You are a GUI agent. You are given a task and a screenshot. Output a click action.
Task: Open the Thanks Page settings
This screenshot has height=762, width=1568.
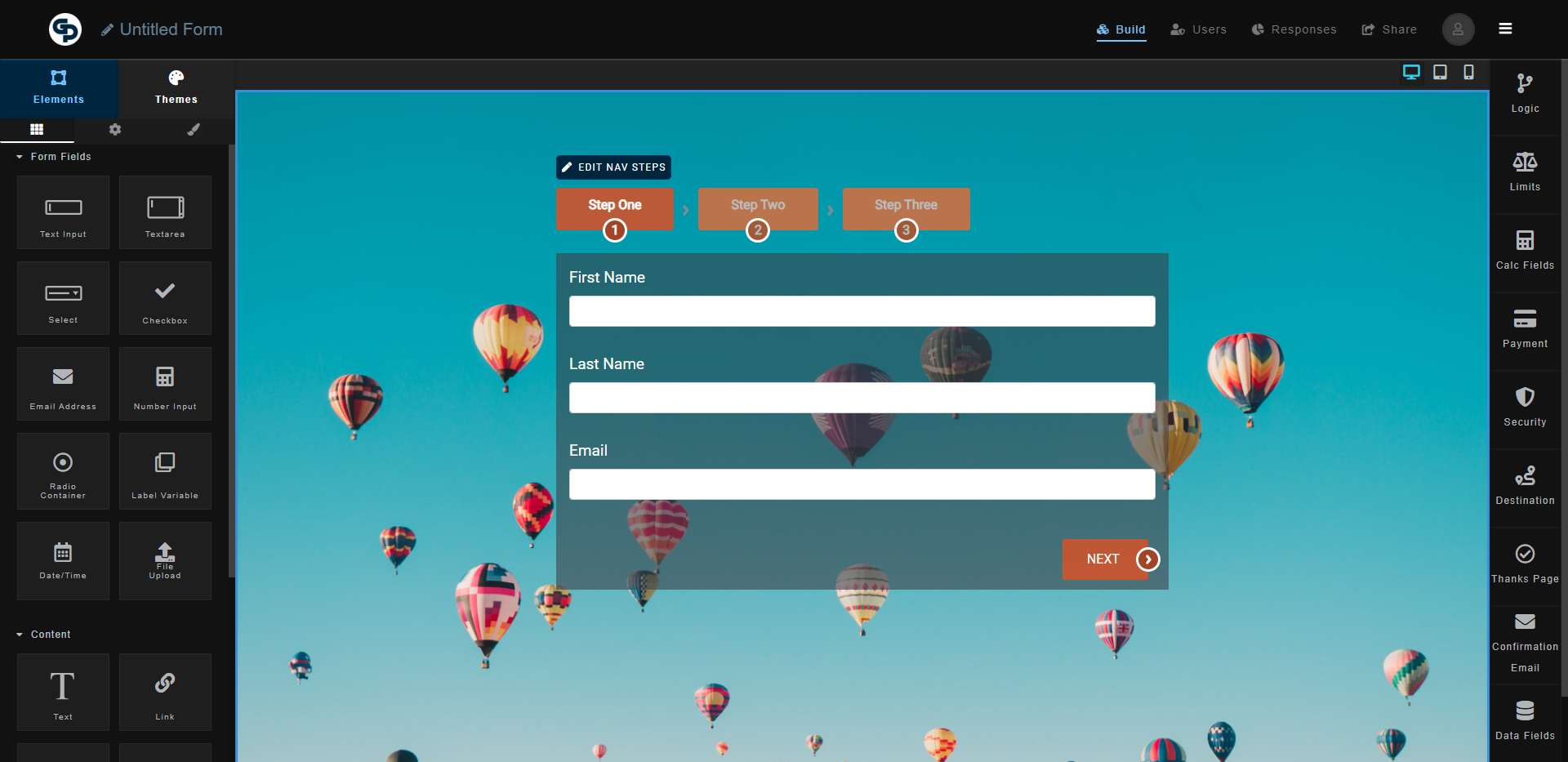pyautogui.click(x=1525, y=564)
